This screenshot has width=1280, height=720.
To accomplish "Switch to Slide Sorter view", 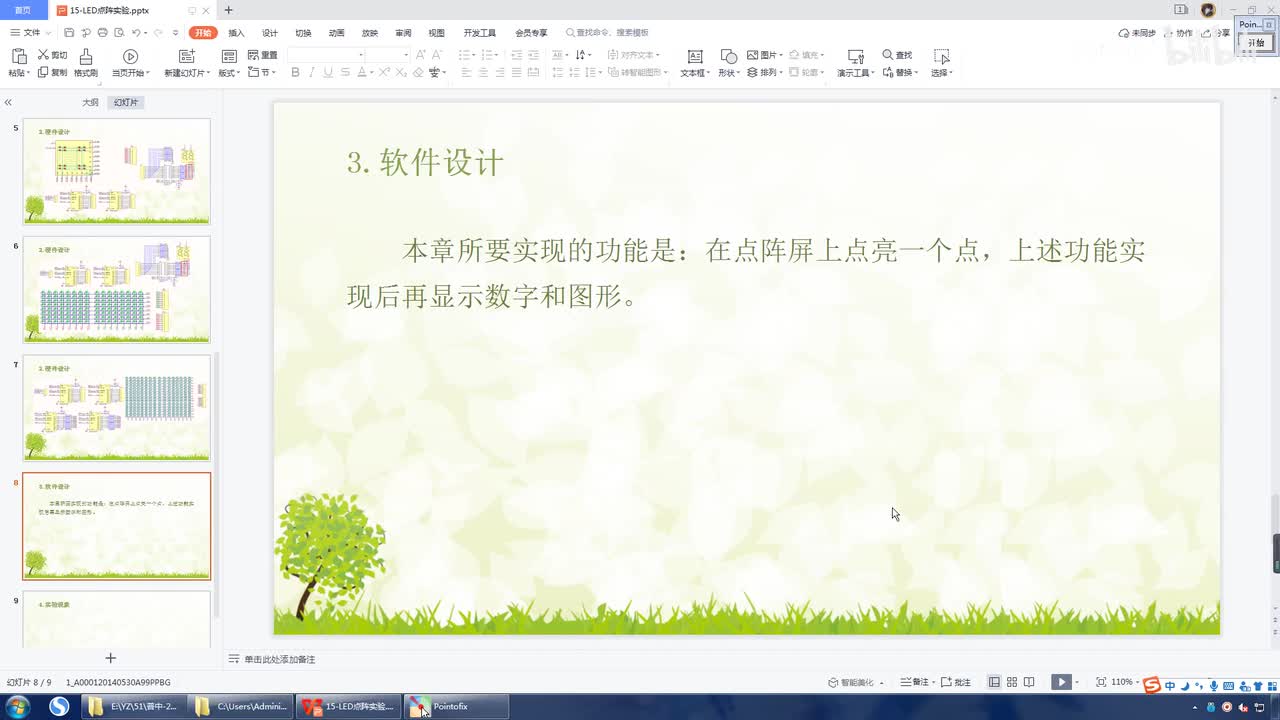I will click(1012, 682).
